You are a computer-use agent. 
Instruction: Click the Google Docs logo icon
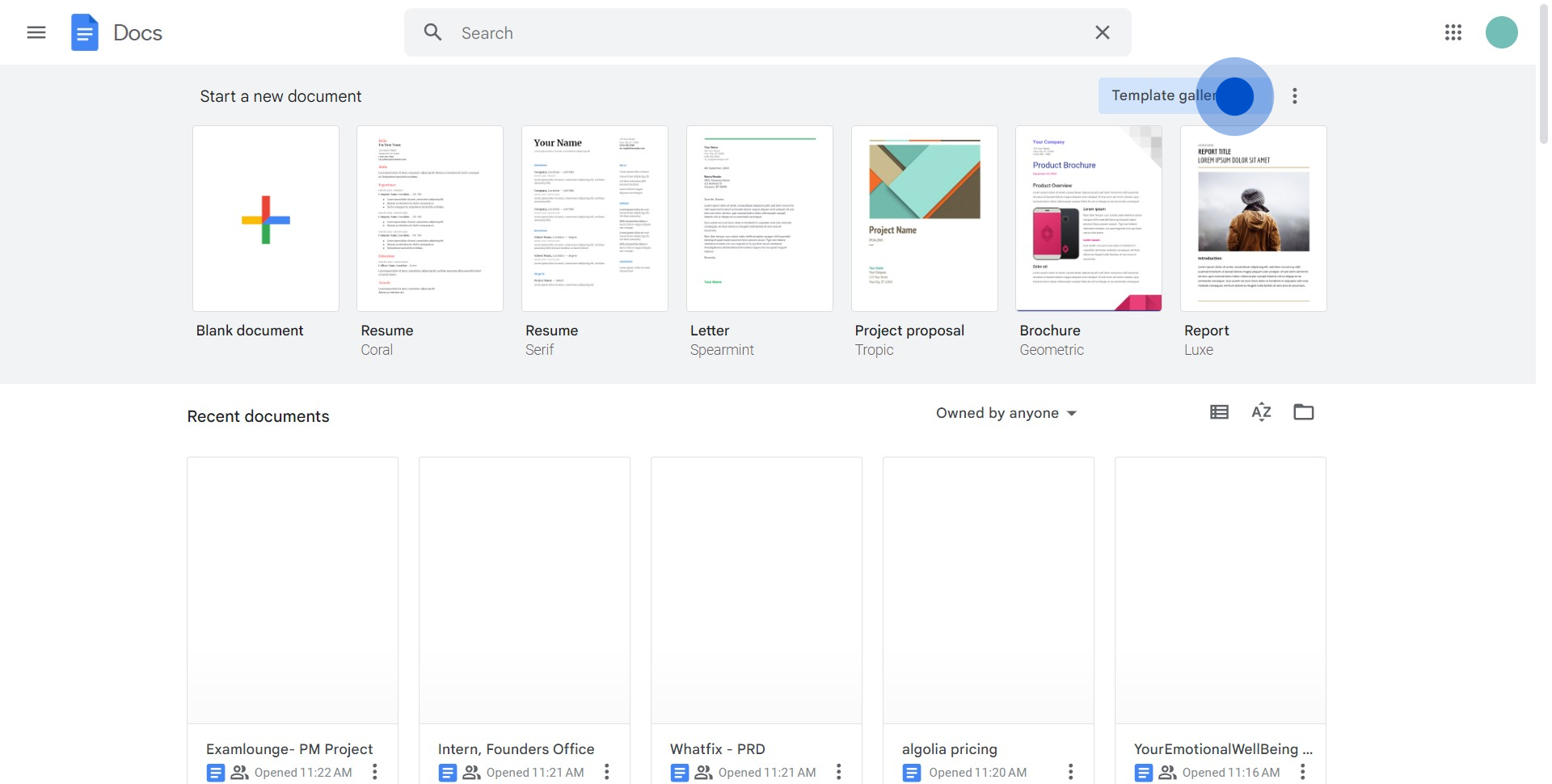pyautogui.click(x=84, y=32)
